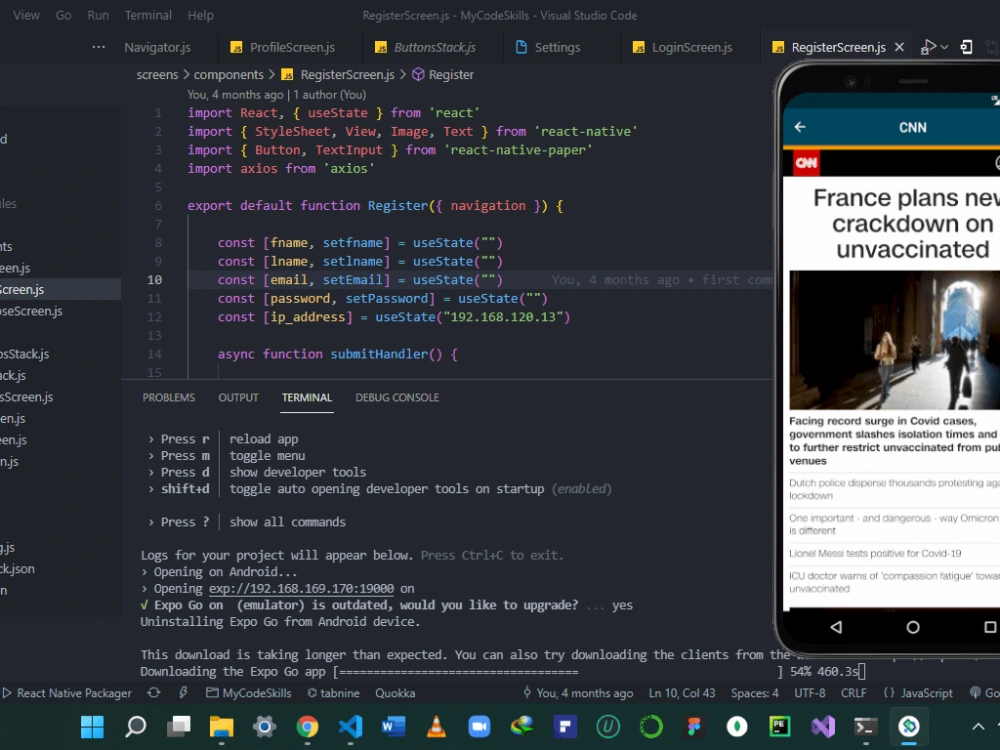Open the terminal app on the taskbar

(865, 726)
